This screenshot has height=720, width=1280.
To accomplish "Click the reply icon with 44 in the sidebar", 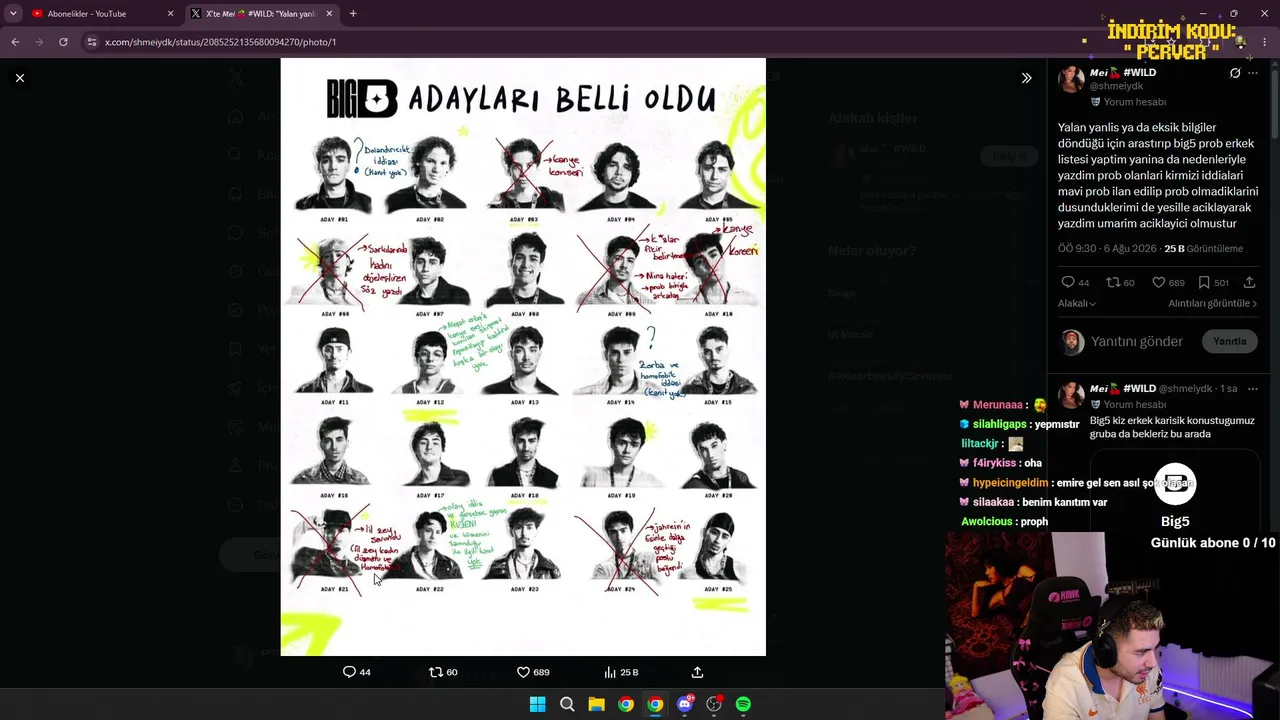I will 1075,283.
